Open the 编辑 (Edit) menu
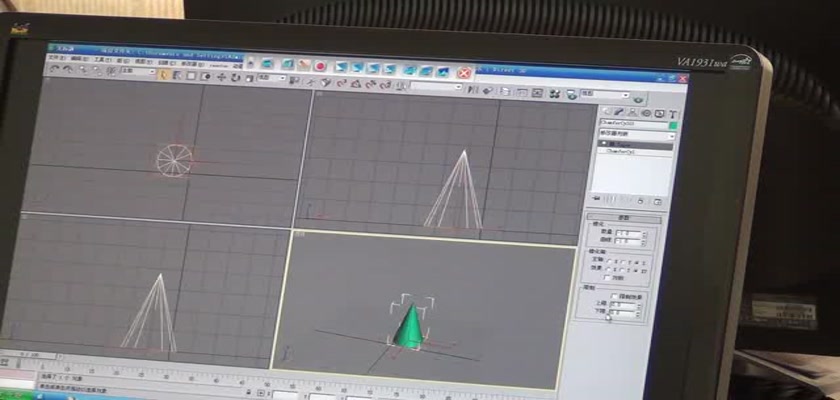Viewport: 840px width, 400px height. point(78,58)
